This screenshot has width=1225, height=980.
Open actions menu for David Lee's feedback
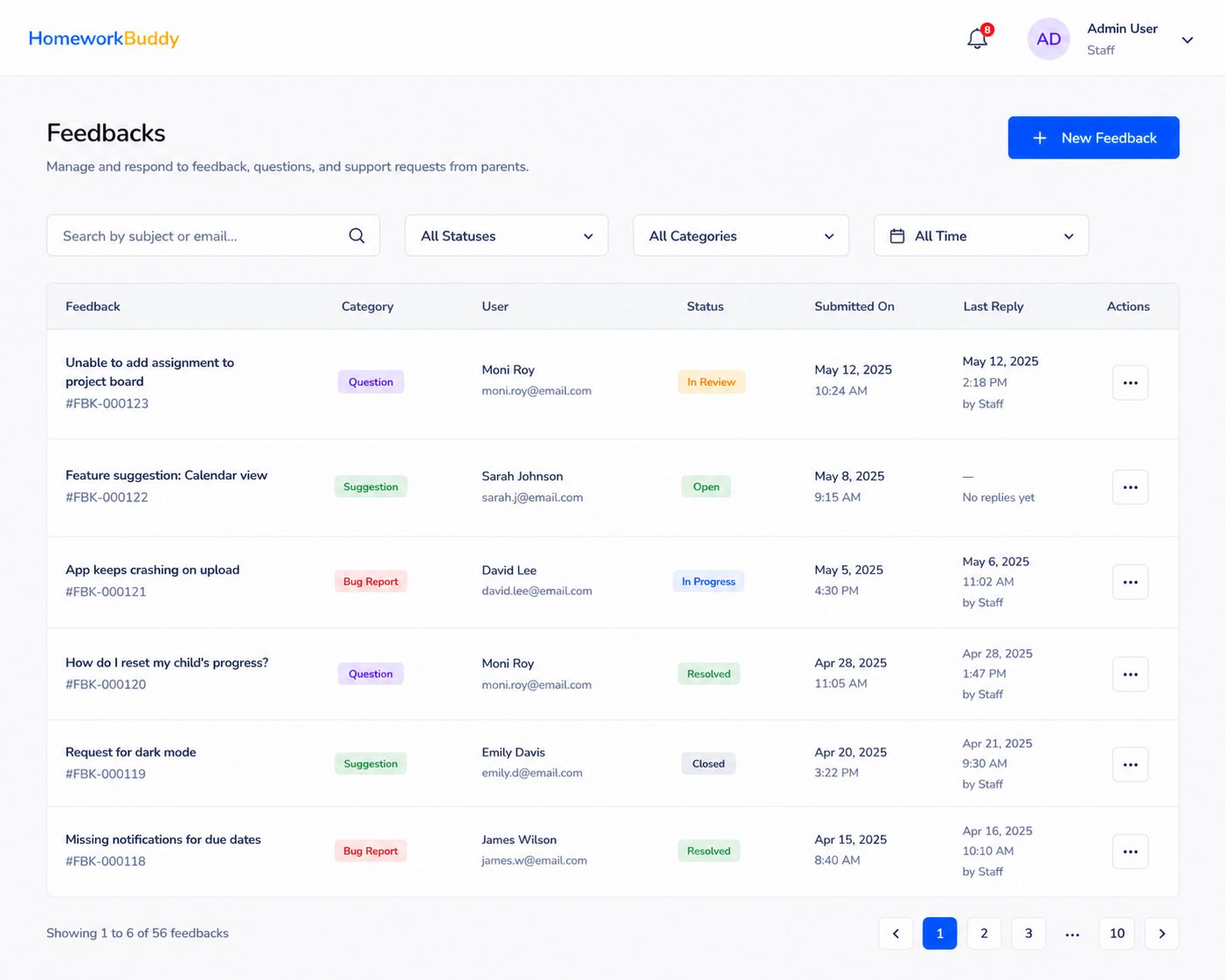coord(1130,582)
